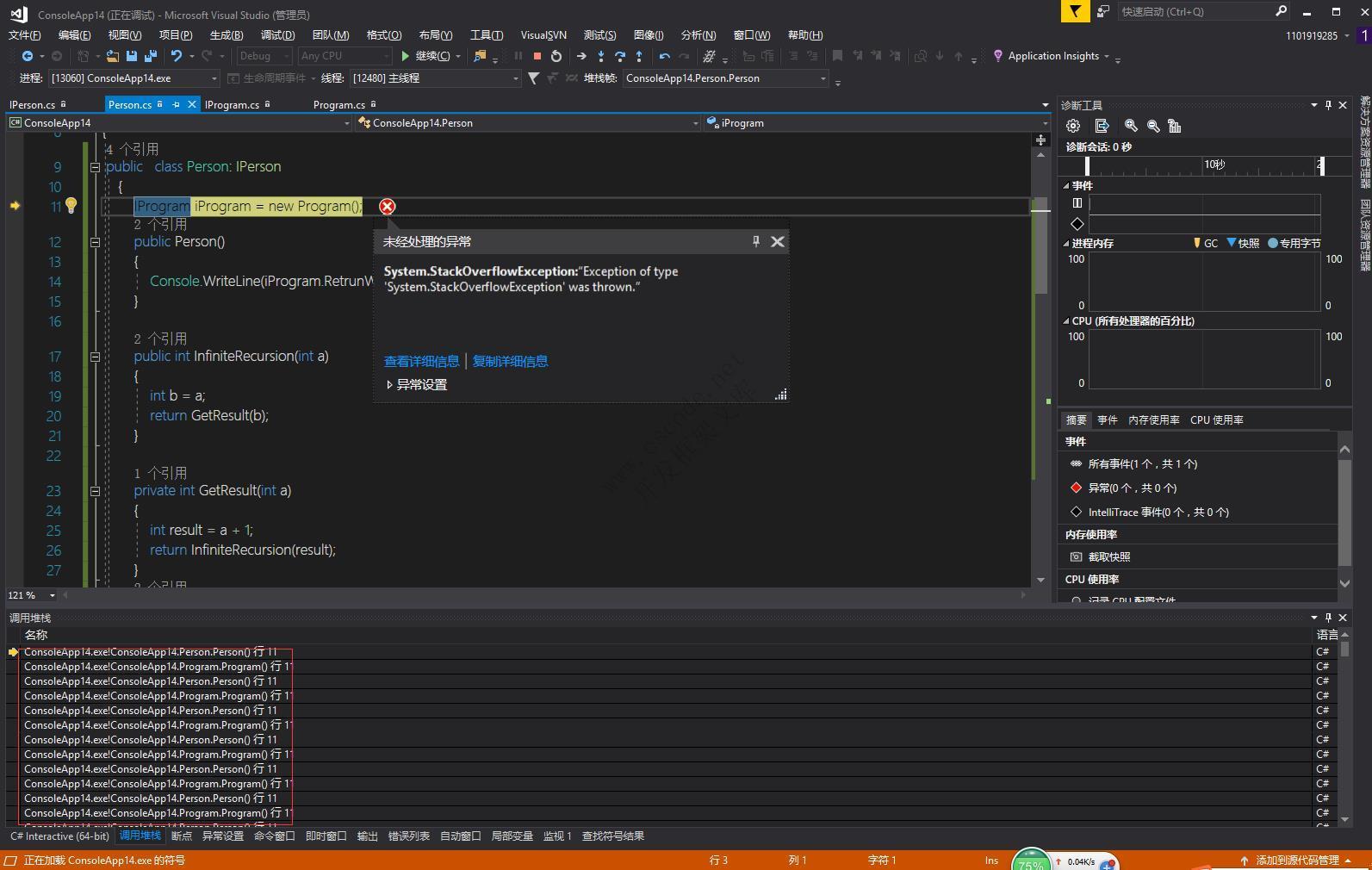Click the Save All toolbar icon

(x=151, y=56)
